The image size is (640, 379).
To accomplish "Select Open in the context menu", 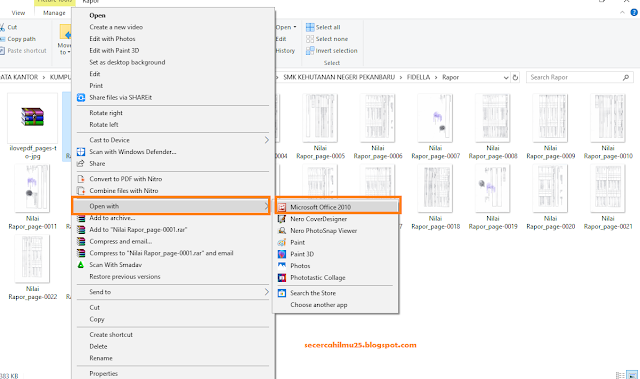I will point(97,15).
